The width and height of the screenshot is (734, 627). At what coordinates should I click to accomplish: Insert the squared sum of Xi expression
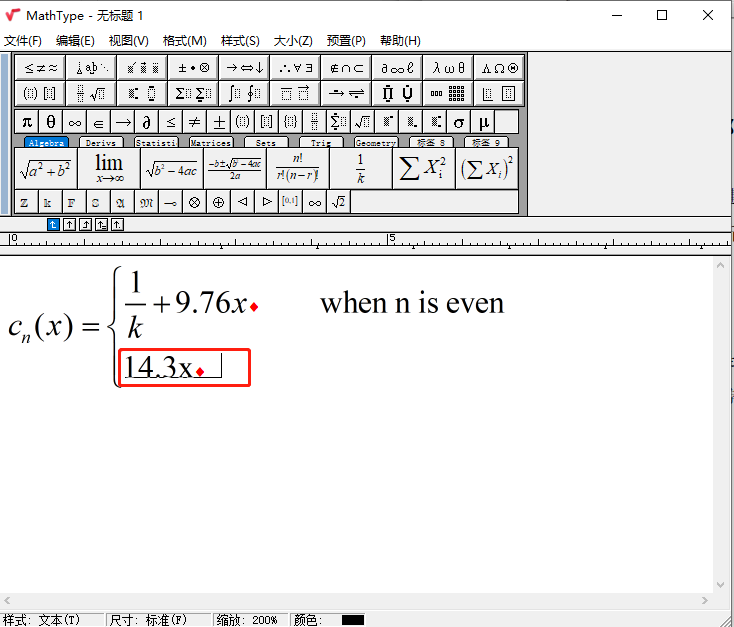tap(487, 169)
